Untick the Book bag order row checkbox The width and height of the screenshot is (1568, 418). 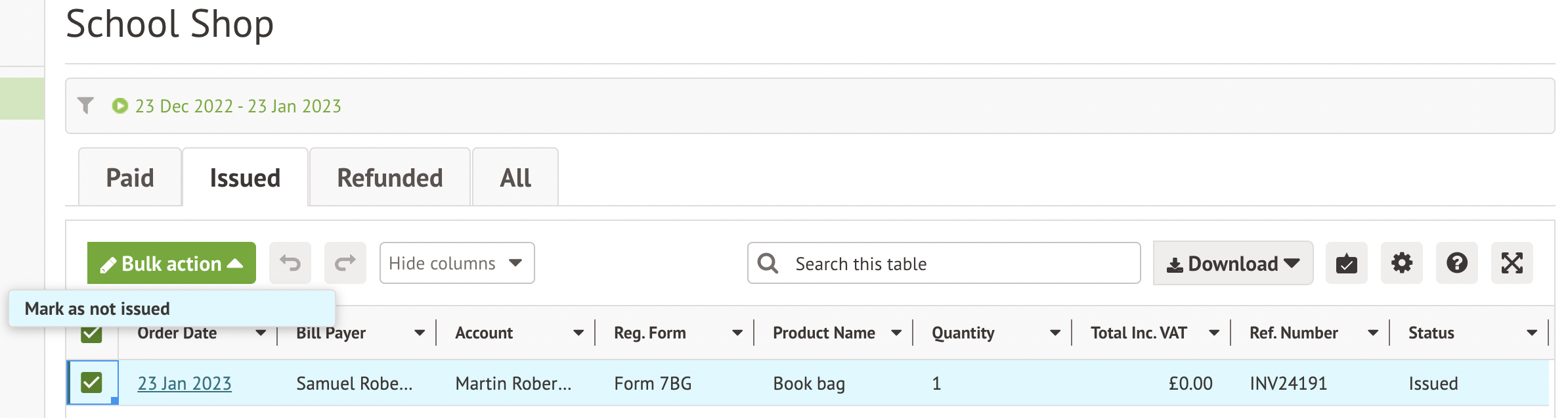[92, 383]
